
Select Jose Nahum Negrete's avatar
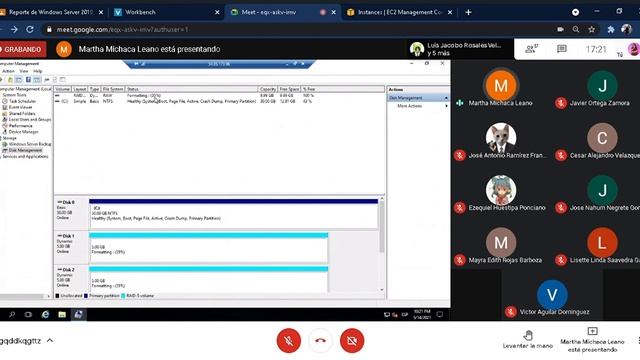602,190
